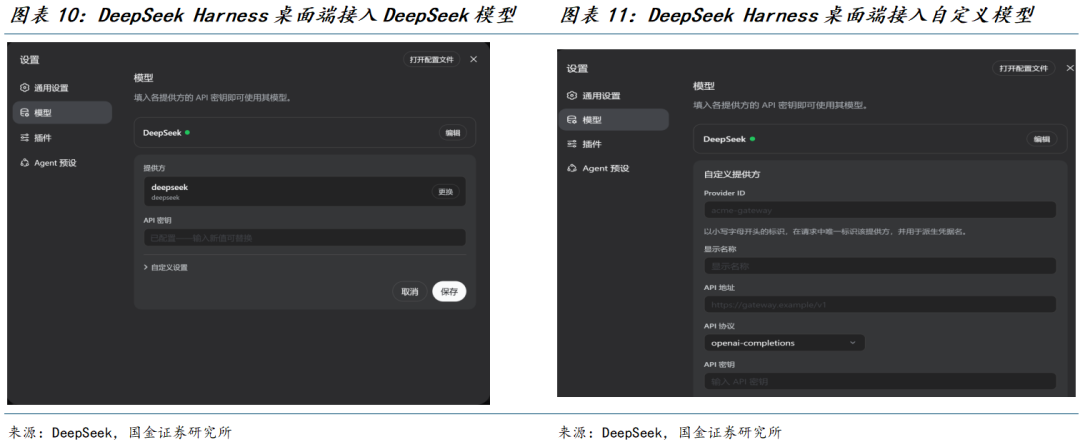The width and height of the screenshot is (1080, 442).
Task: Click 编辑 button for DeepSeek in left window
Action: pos(452,133)
